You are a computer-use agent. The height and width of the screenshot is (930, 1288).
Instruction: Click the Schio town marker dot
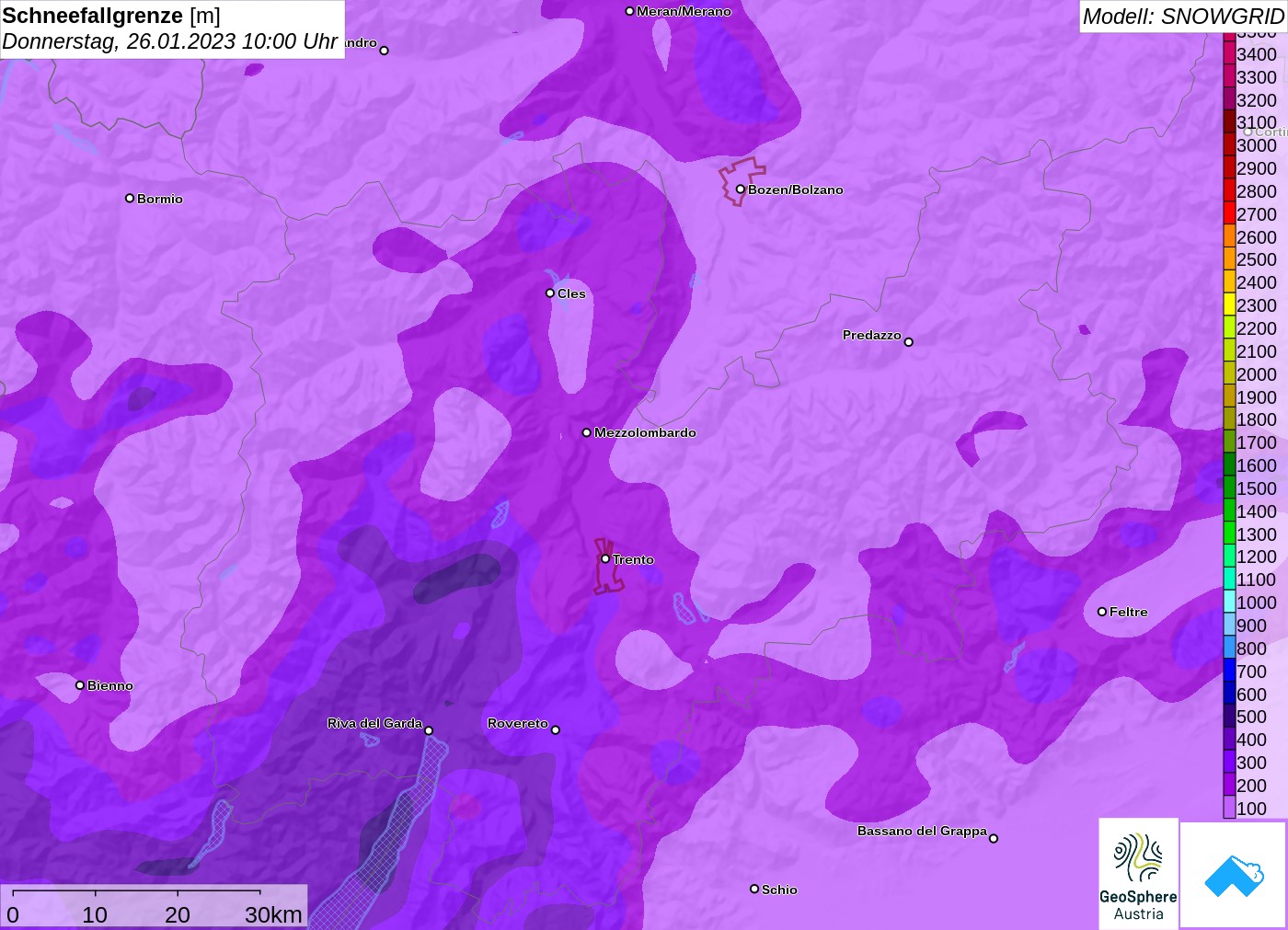[754, 889]
